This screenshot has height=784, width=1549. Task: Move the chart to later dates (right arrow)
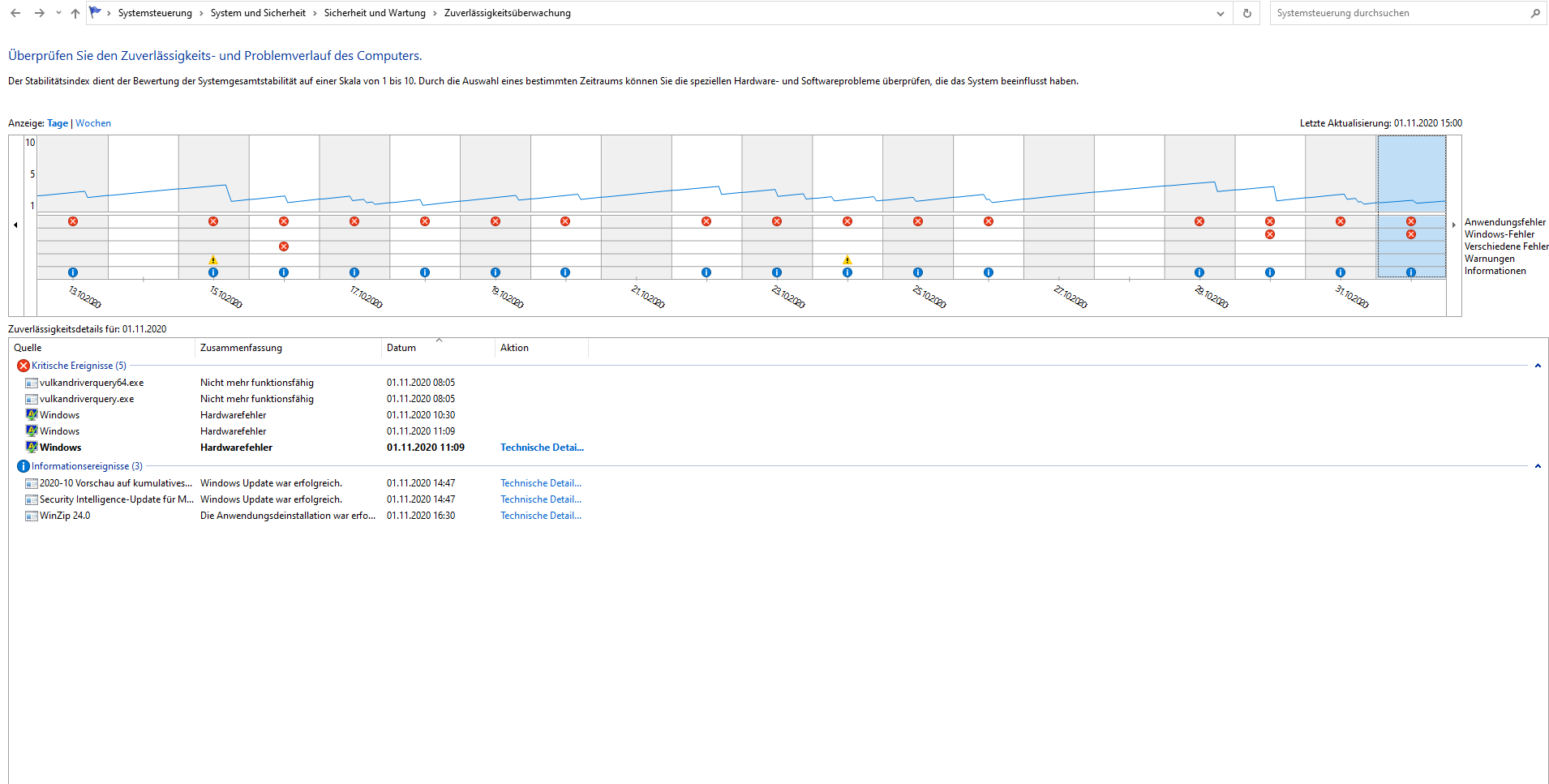click(1453, 225)
